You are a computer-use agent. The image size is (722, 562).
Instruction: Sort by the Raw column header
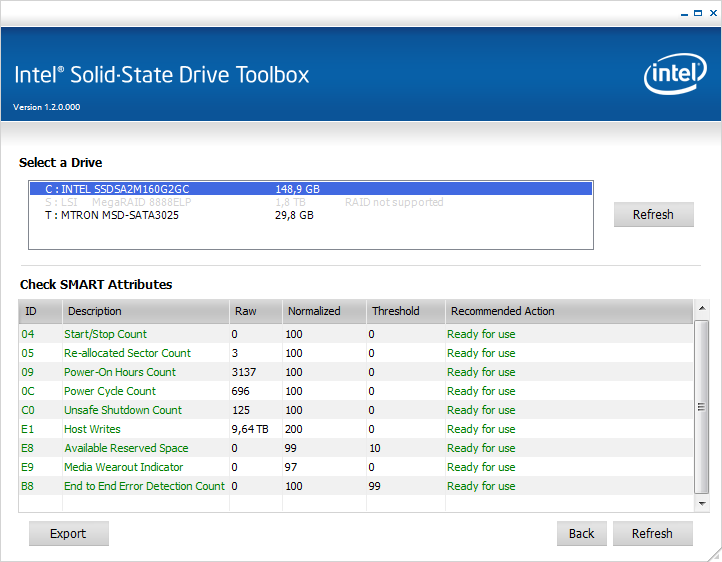click(x=256, y=311)
